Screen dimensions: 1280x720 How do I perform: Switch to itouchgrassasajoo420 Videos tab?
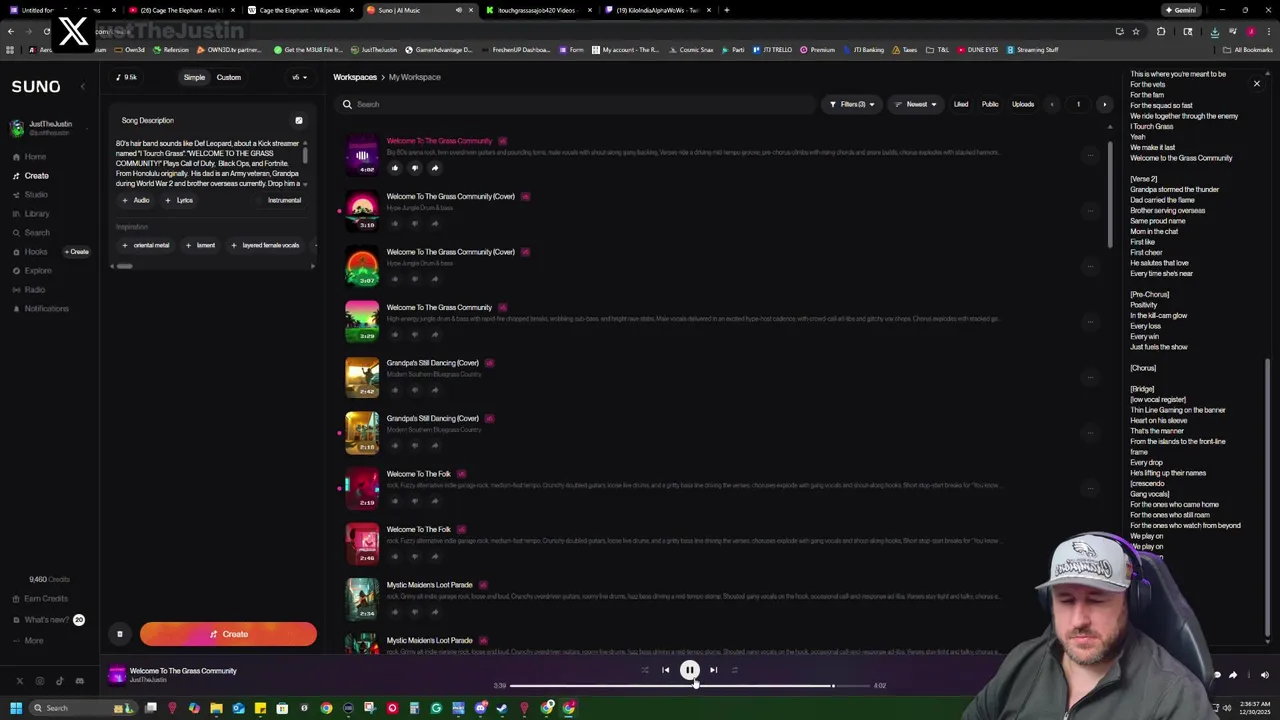[x=537, y=10]
